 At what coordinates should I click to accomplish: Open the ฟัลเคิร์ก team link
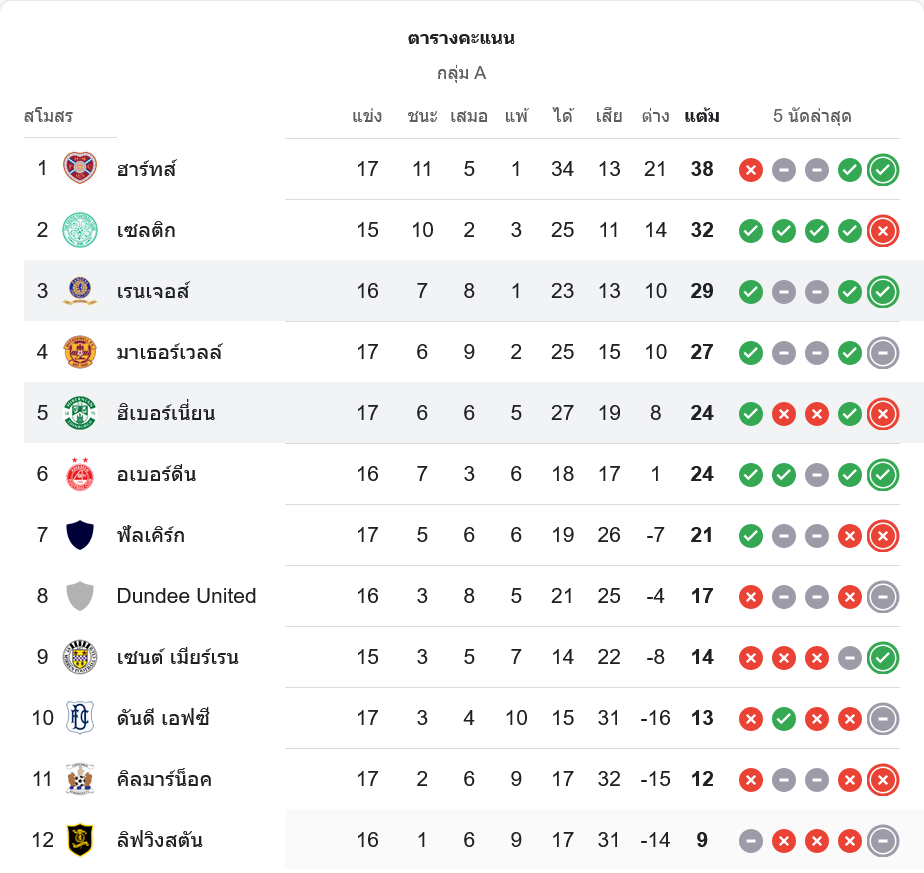(150, 535)
